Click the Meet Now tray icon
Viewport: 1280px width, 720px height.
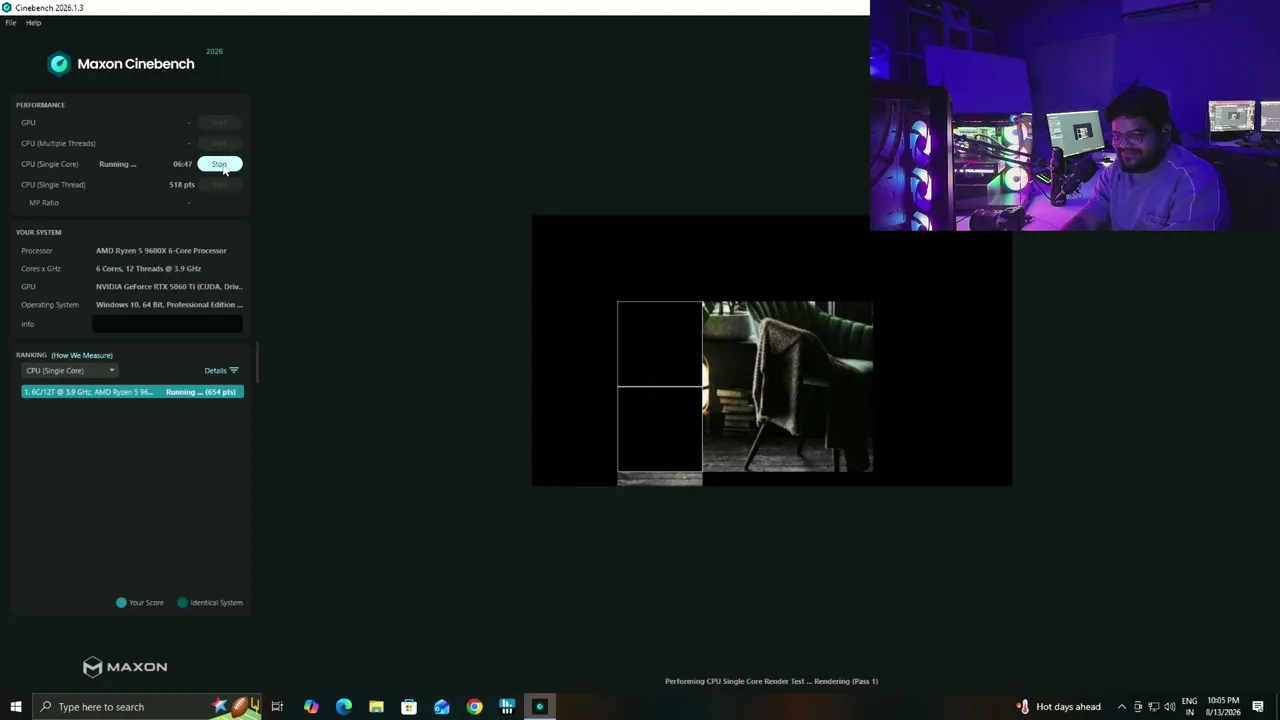coord(1137,707)
